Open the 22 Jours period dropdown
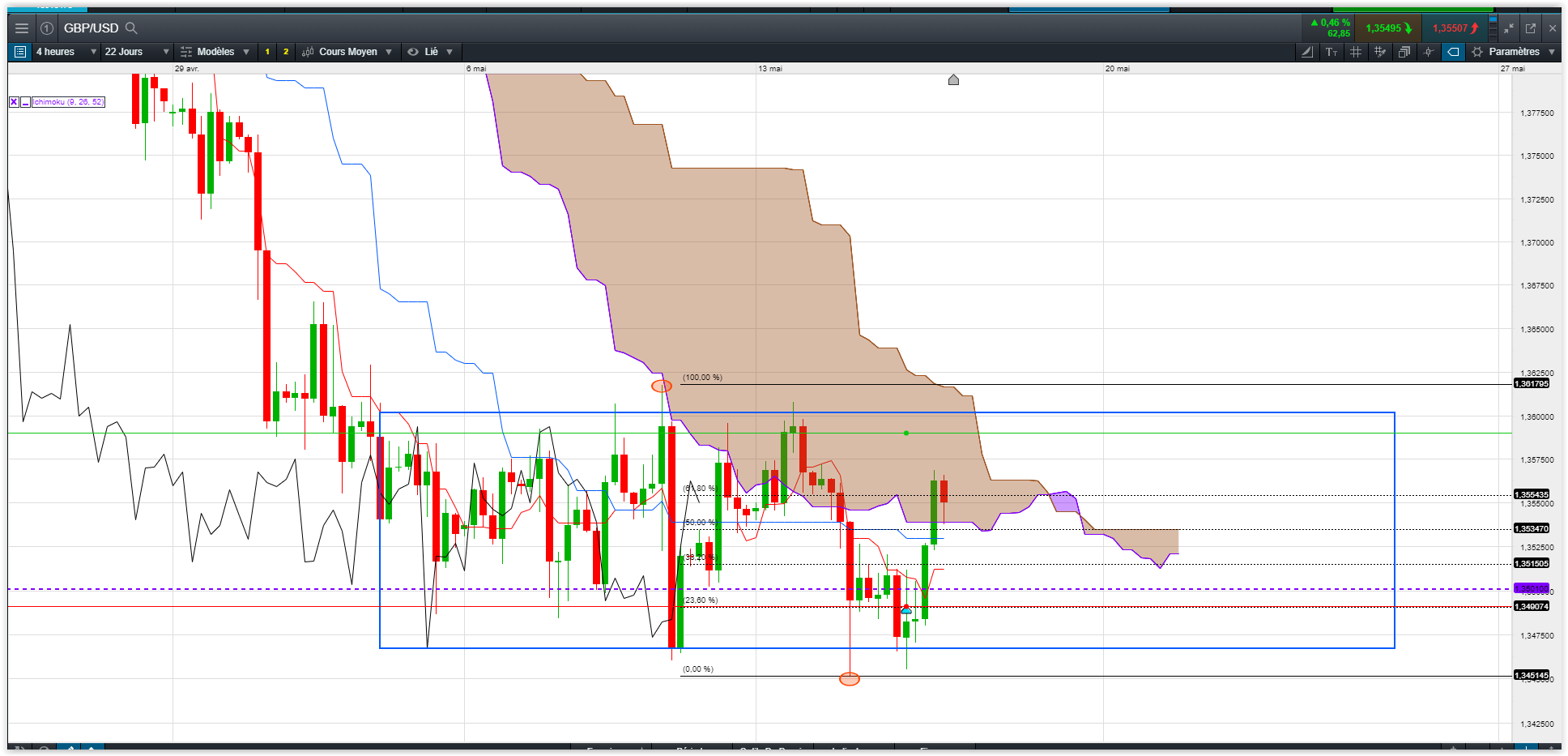Screen dimensions: 1568x756 (x=136, y=52)
